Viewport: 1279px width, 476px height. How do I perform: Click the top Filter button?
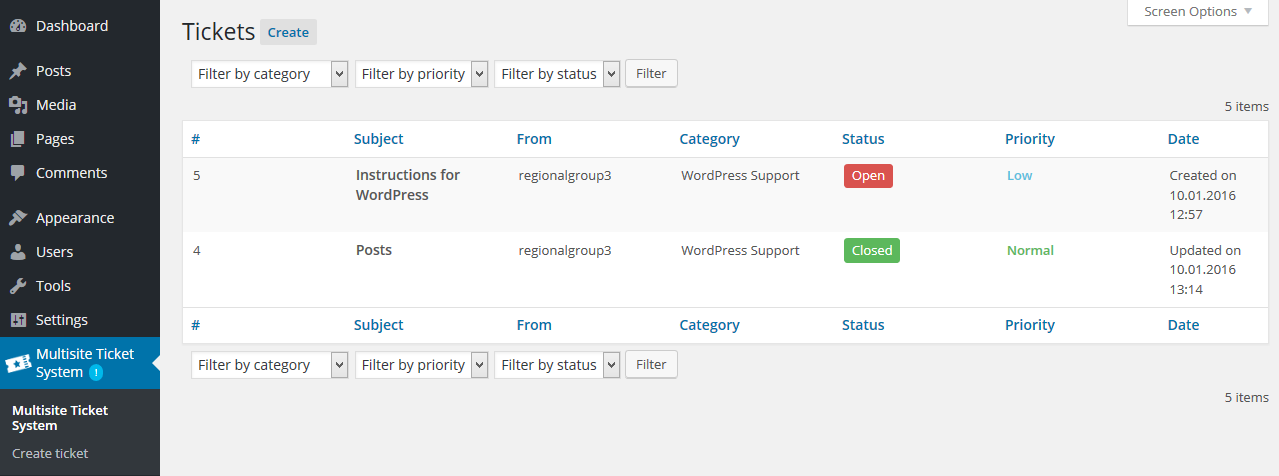click(x=651, y=74)
